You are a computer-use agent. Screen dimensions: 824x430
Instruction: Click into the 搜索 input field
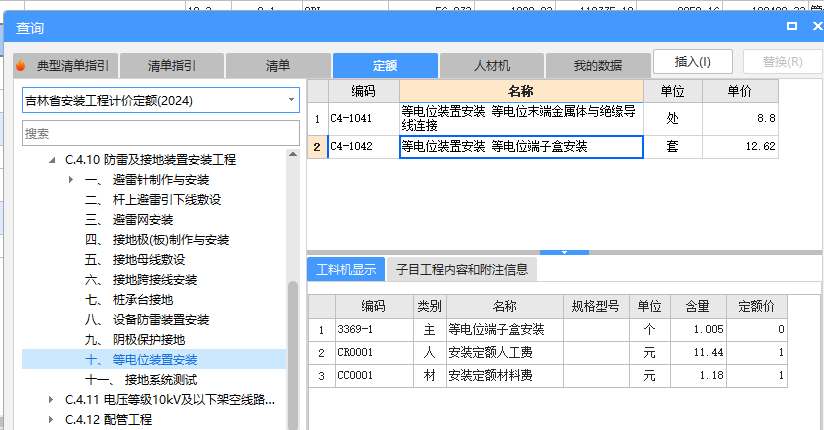[x=161, y=134]
